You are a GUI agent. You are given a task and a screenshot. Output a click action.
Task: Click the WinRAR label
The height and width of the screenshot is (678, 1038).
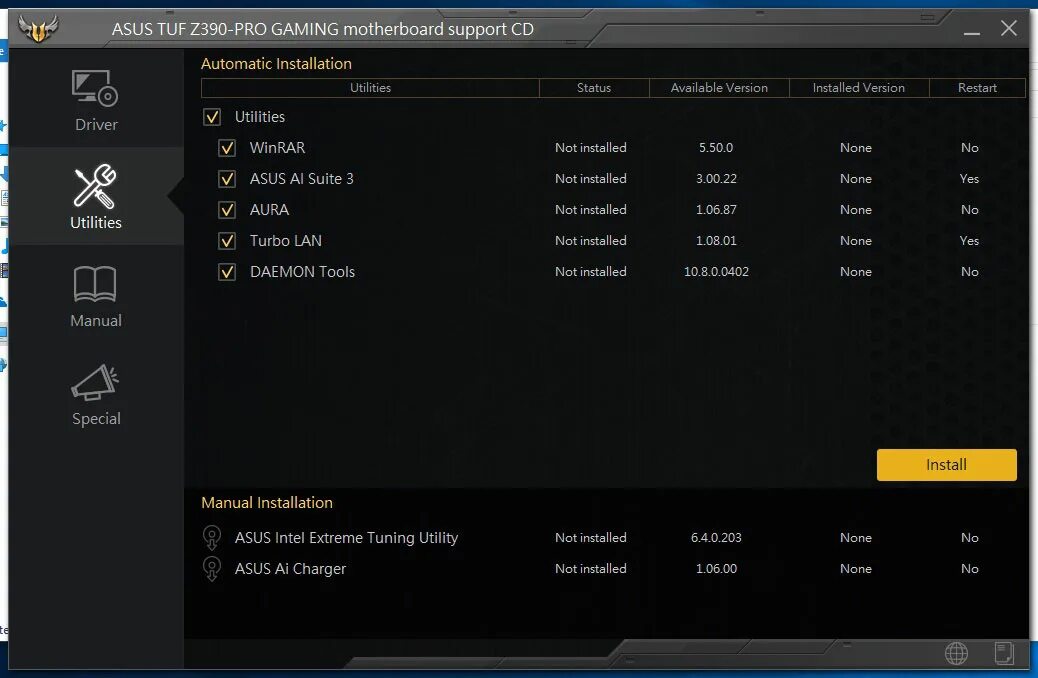tap(277, 148)
